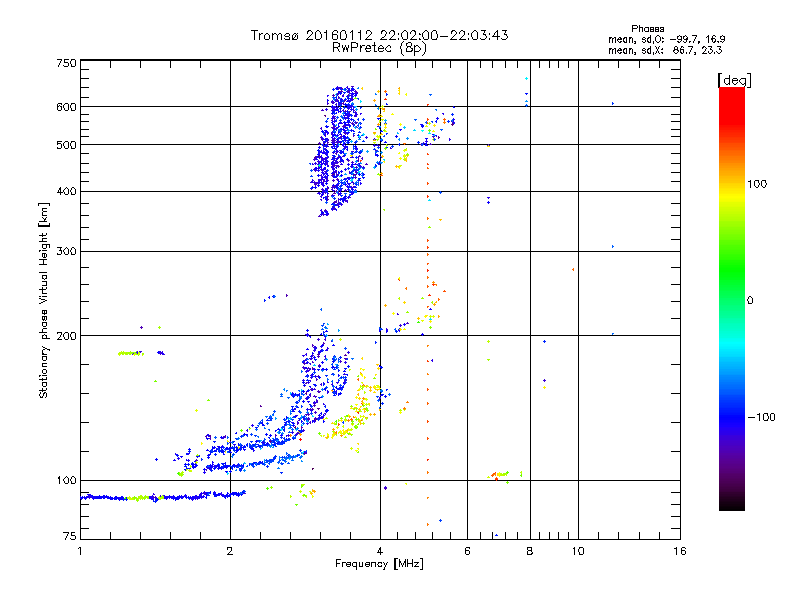
Task: Click the y-axis label '400'
Action: click(x=66, y=192)
